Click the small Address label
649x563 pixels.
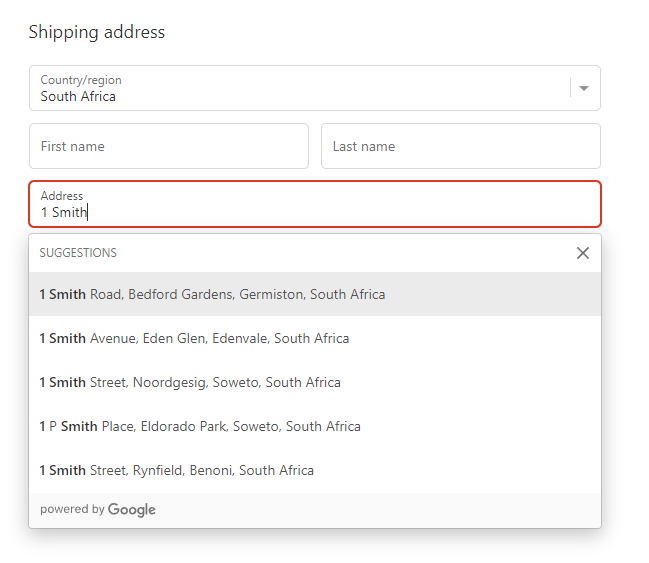[62, 196]
